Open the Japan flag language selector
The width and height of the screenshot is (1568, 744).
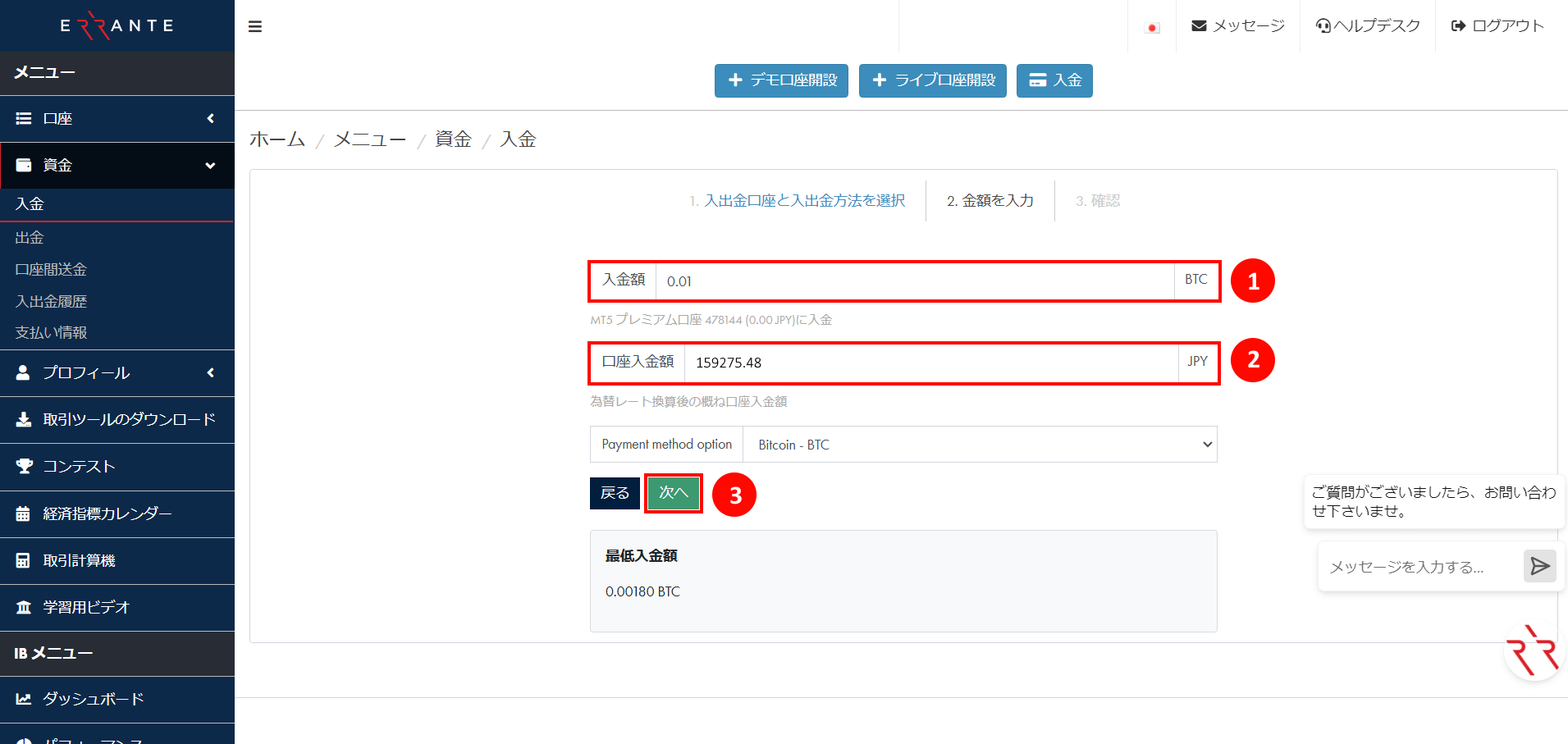tap(1152, 27)
